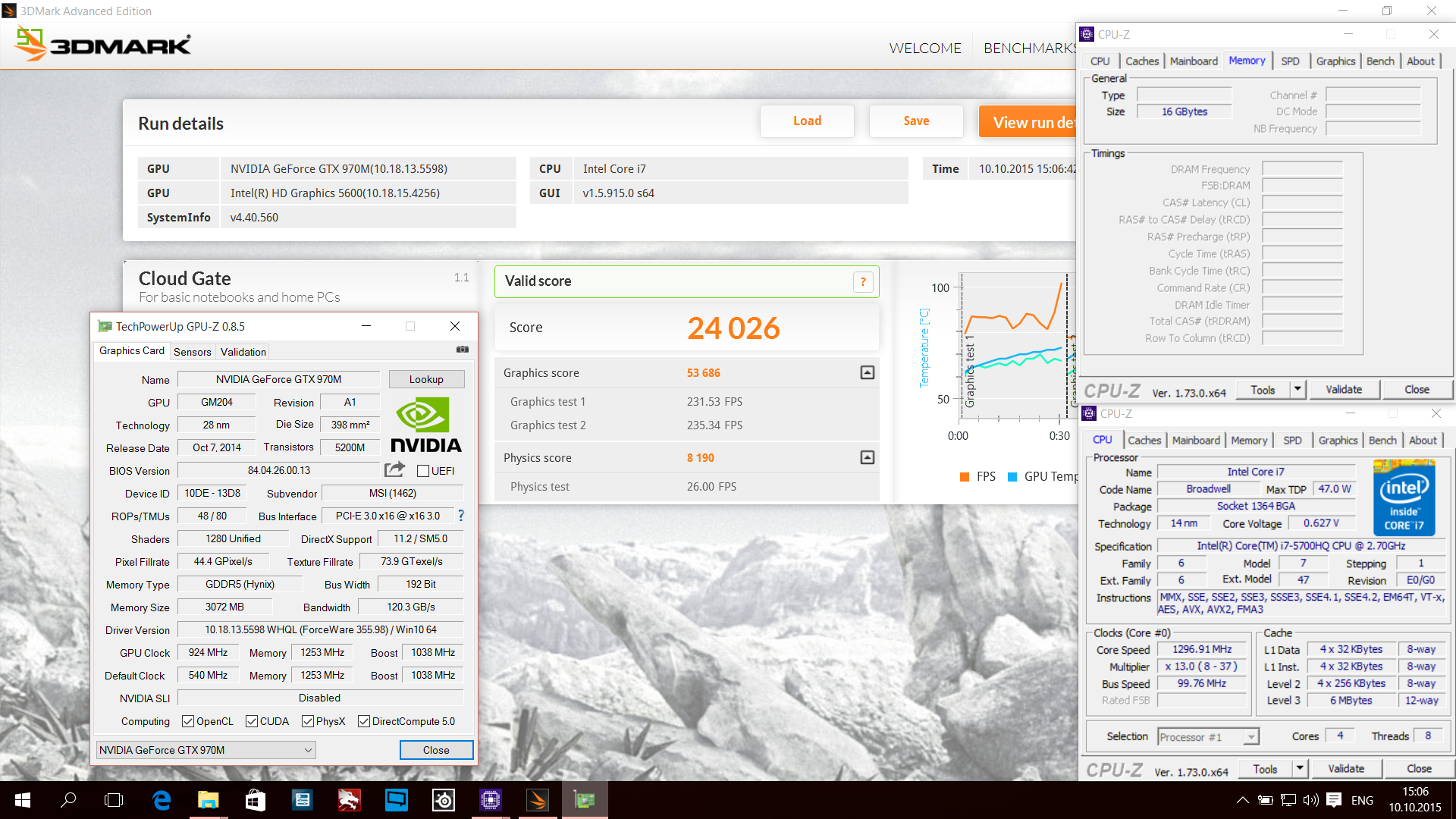The width and height of the screenshot is (1456, 819).
Task: Click the NVIDIA logo in GPU-Z
Action: [426, 425]
